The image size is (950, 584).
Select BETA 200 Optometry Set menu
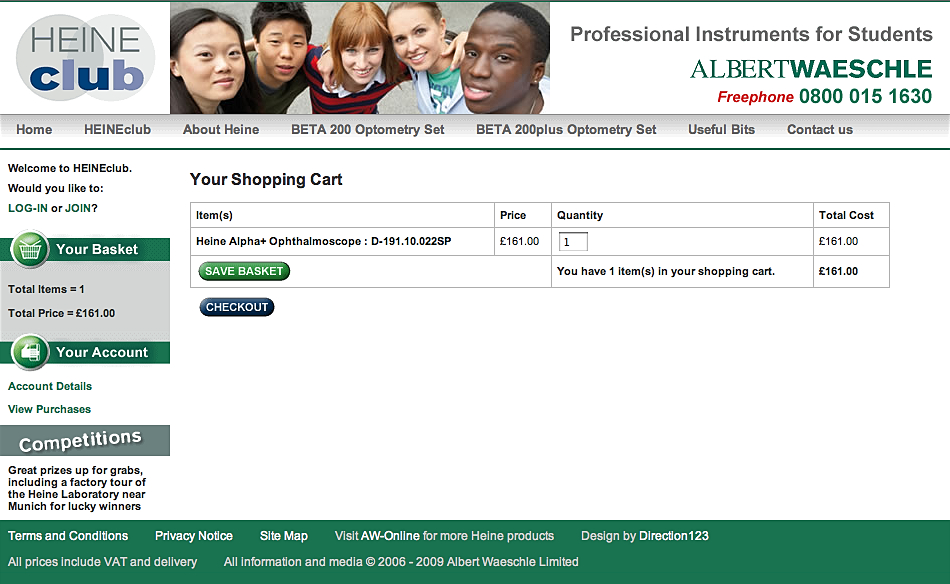coord(367,130)
